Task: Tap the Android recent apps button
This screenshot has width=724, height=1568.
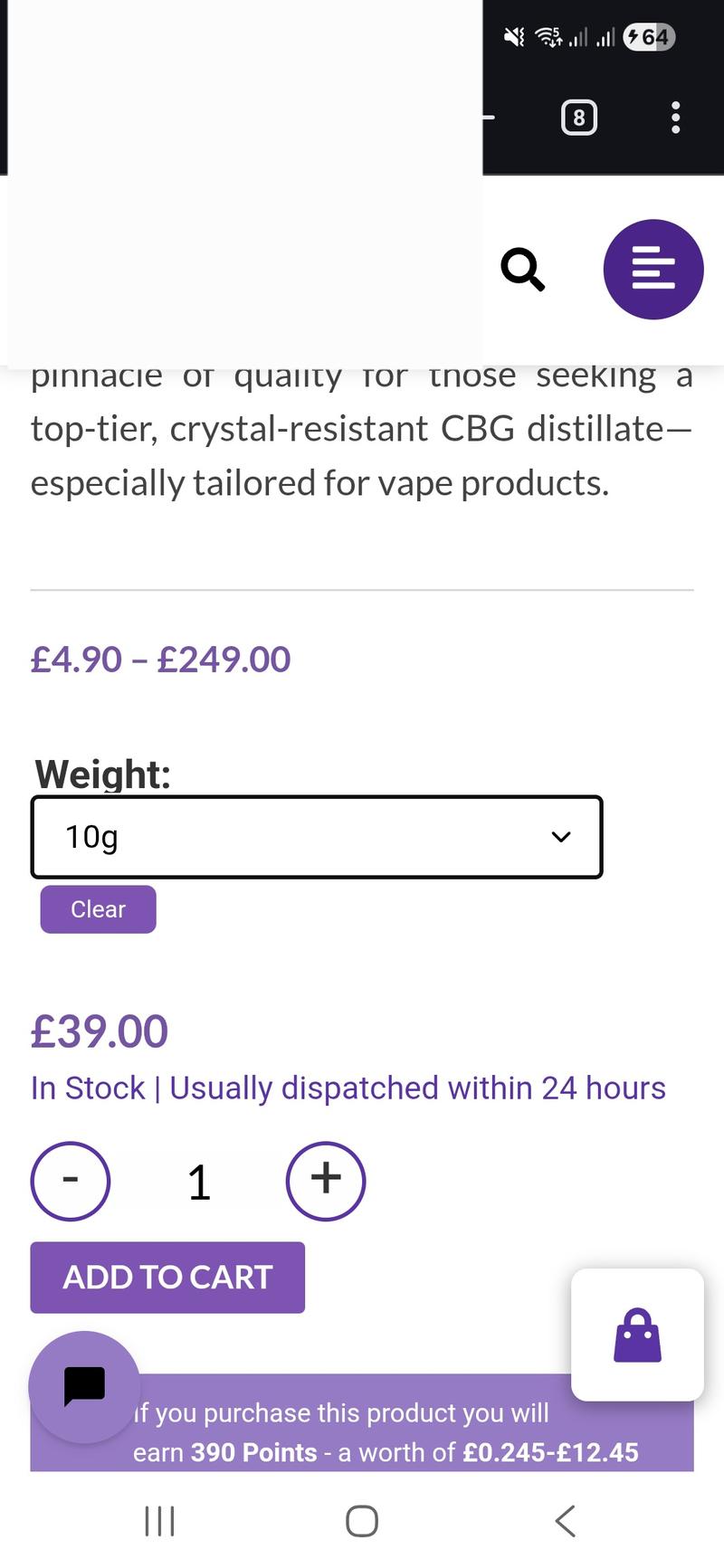Action: pyautogui.click(x=160, y=1521)
